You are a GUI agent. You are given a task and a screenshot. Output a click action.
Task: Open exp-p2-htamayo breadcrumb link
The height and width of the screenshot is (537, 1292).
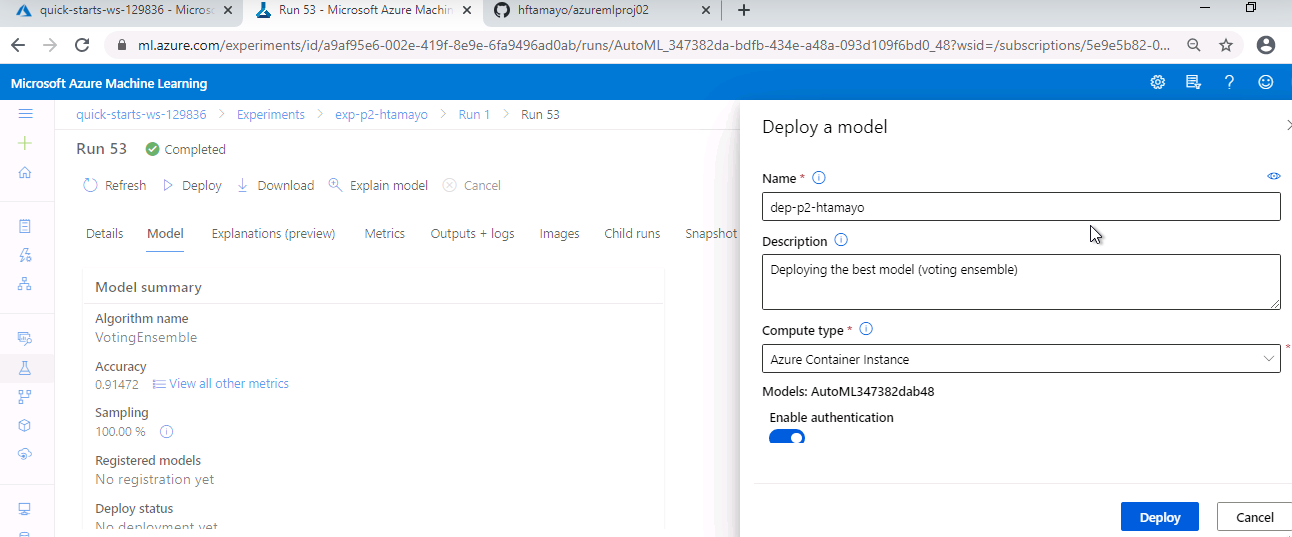(381, 114)
